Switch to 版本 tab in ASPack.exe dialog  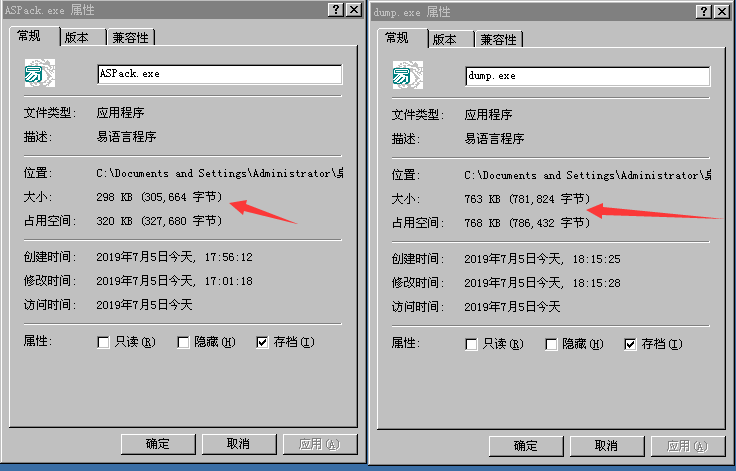point(83,38)
